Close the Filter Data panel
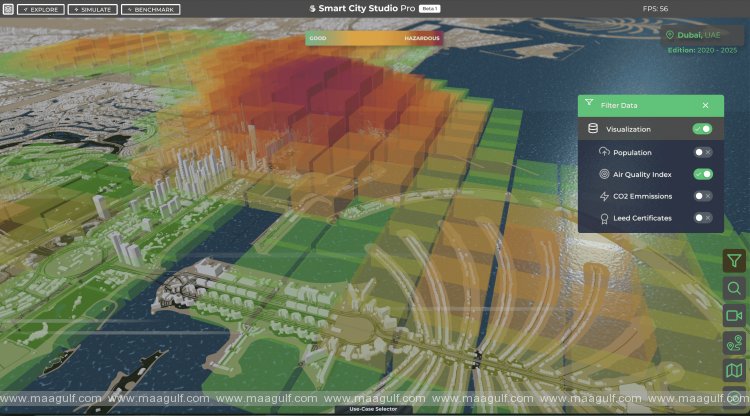 point(706,105)
